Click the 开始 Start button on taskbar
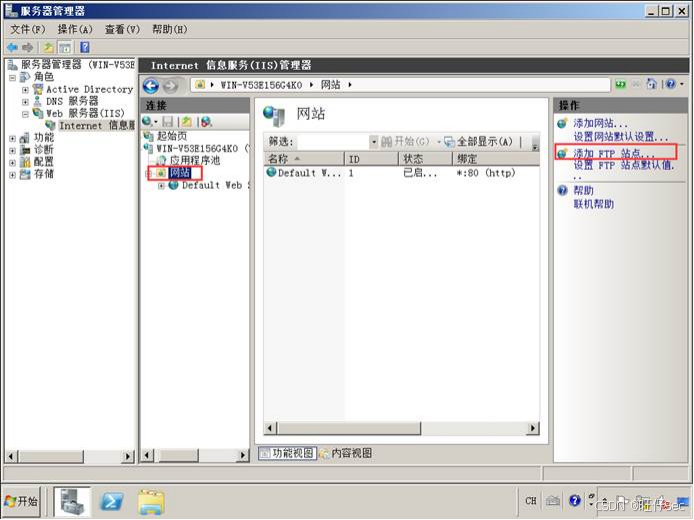The image size is (694, 520). 21,501
